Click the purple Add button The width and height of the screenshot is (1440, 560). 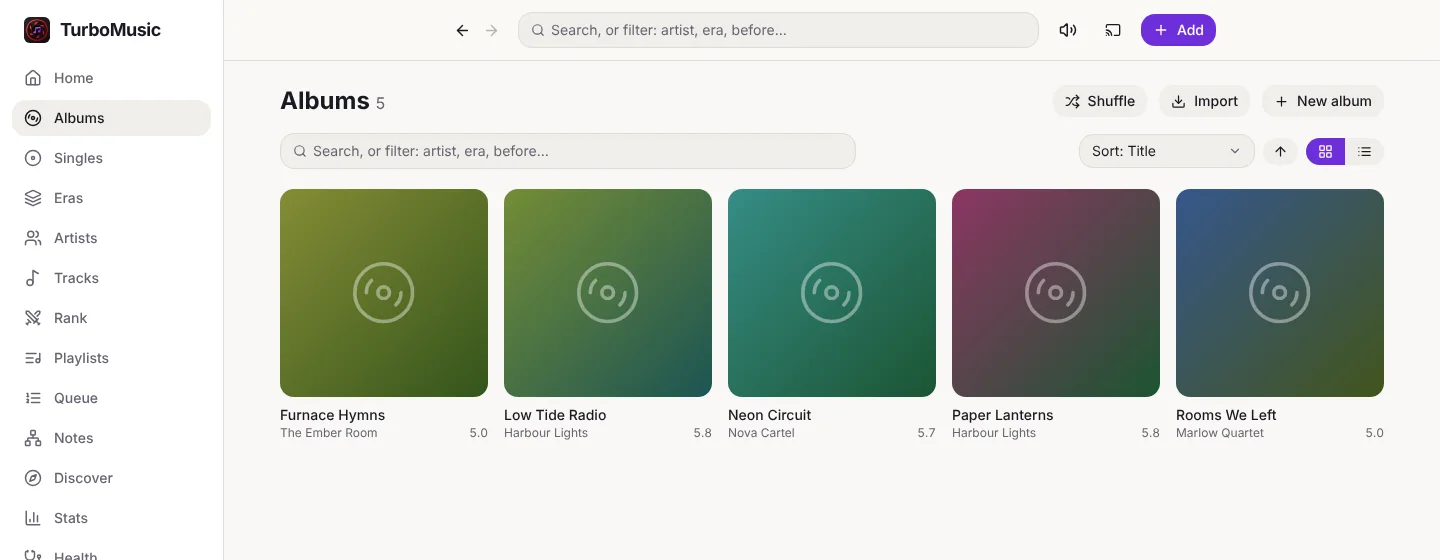coord(1178,30)
